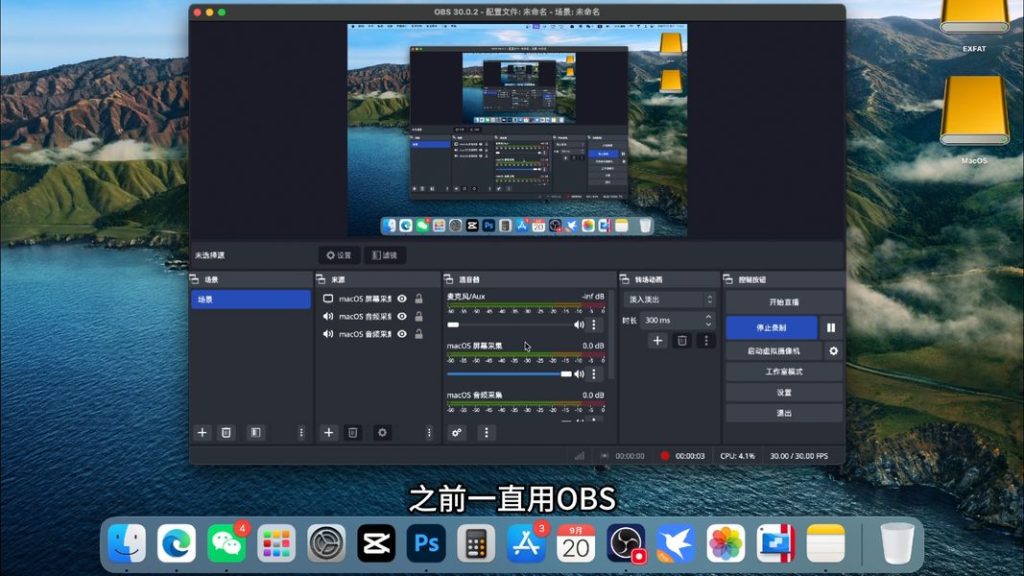Click the 开始直播 button
This screenshot has height=576, width=1024.
[784, 302]
